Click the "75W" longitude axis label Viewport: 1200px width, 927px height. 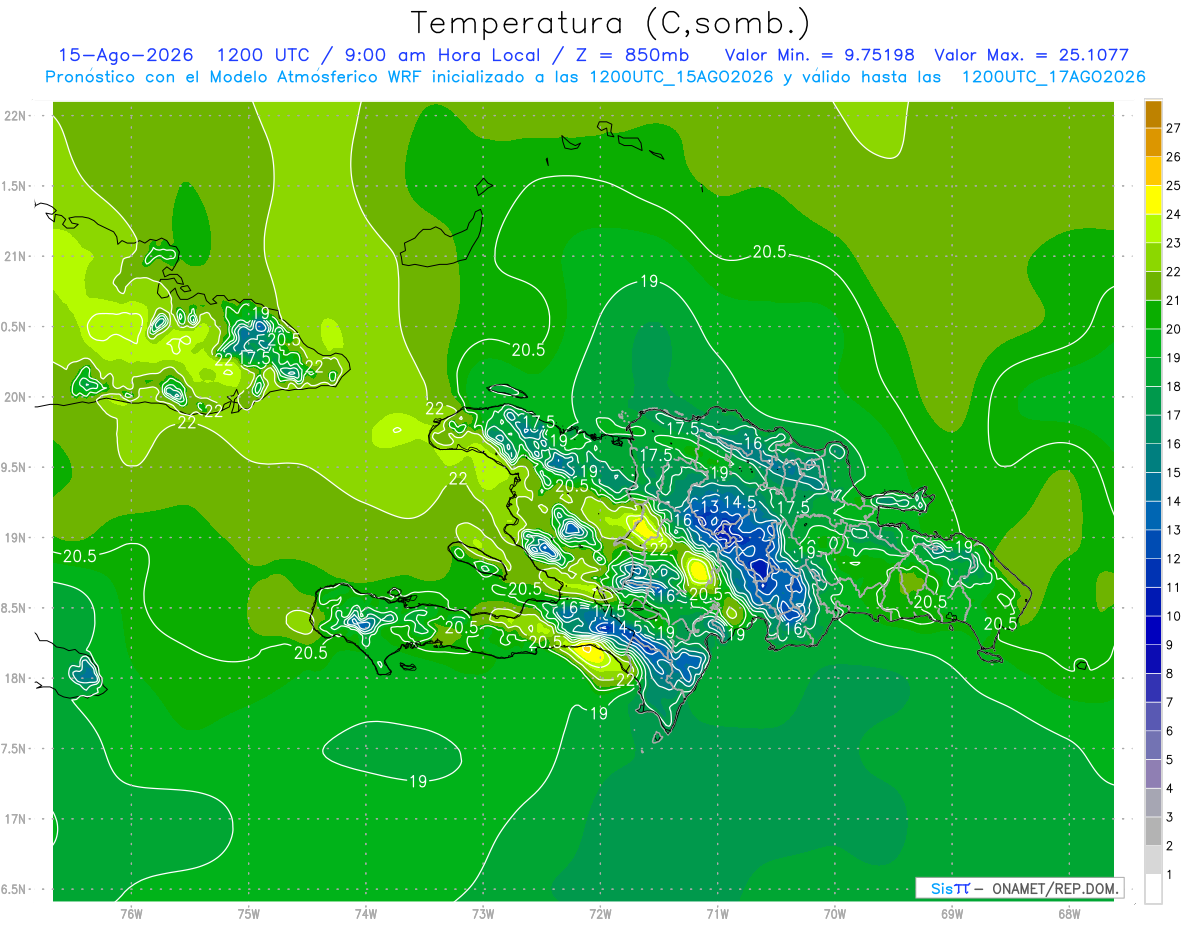[x=249, y=913]
